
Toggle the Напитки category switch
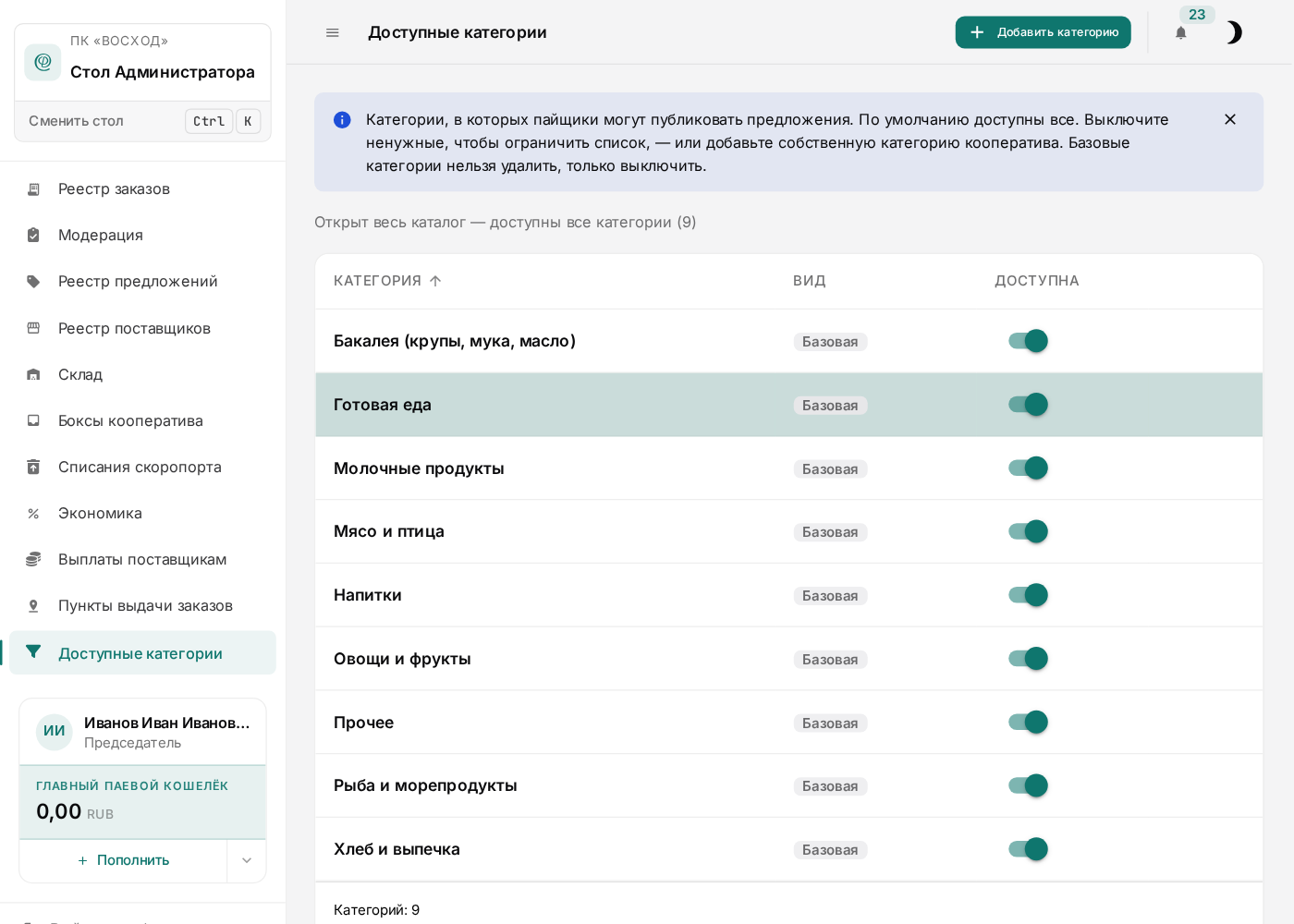1028,595
